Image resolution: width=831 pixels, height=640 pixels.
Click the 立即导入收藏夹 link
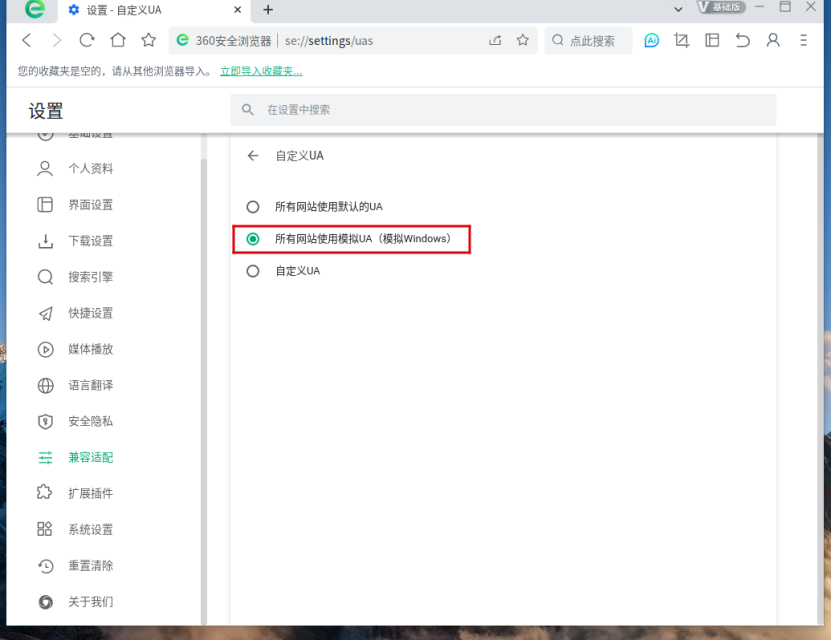261,72
